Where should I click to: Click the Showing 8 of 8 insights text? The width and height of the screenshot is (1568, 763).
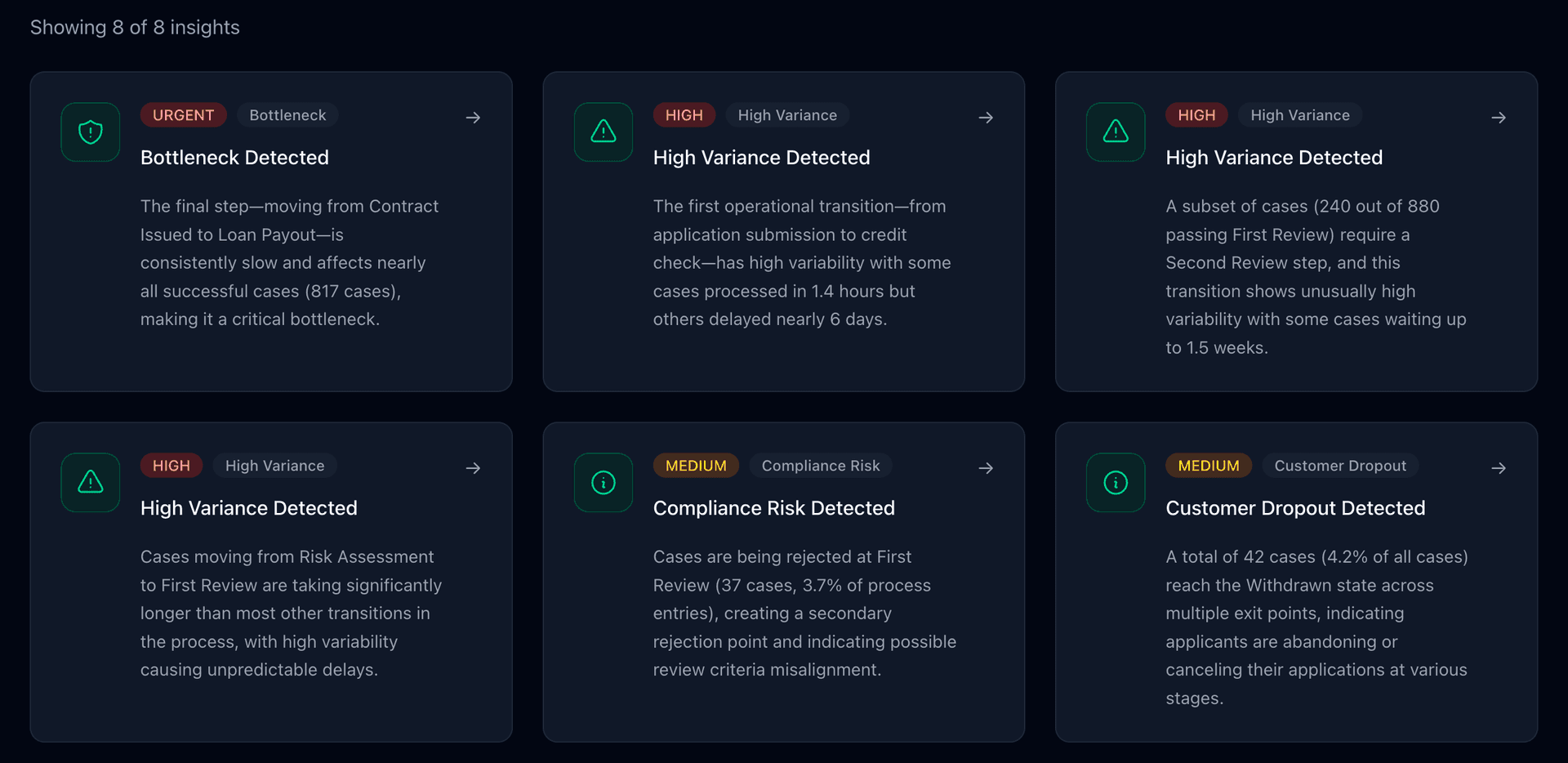point(135,27)
